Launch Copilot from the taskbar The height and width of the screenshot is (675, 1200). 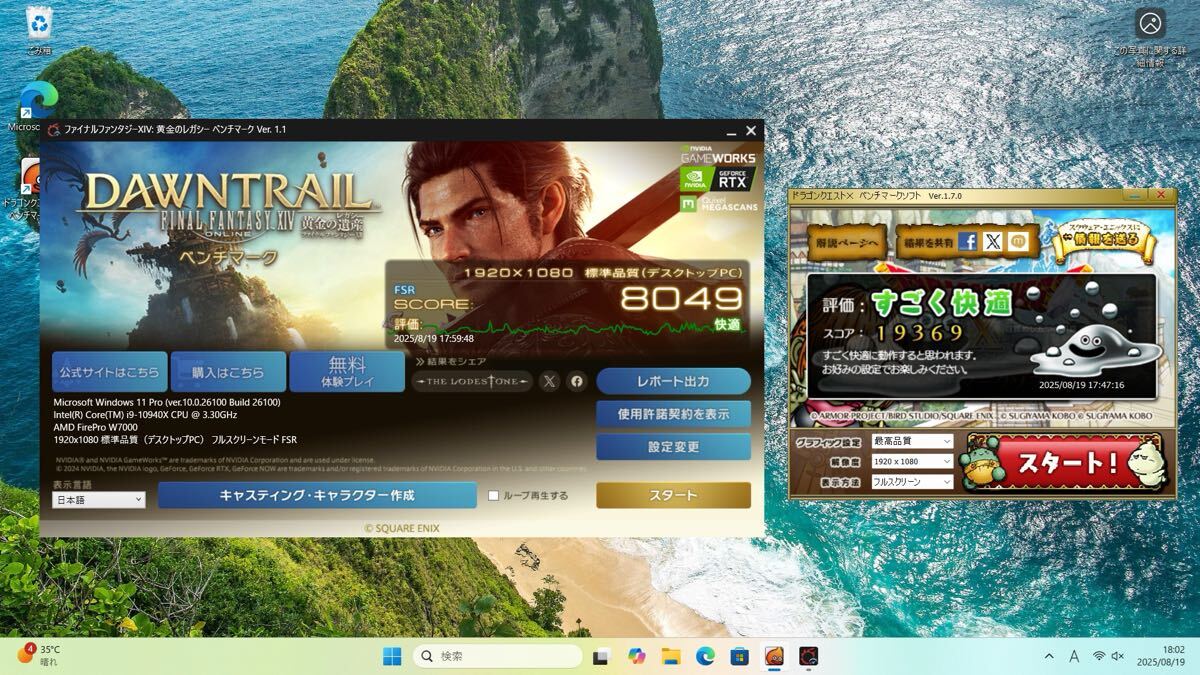(636, 656)
